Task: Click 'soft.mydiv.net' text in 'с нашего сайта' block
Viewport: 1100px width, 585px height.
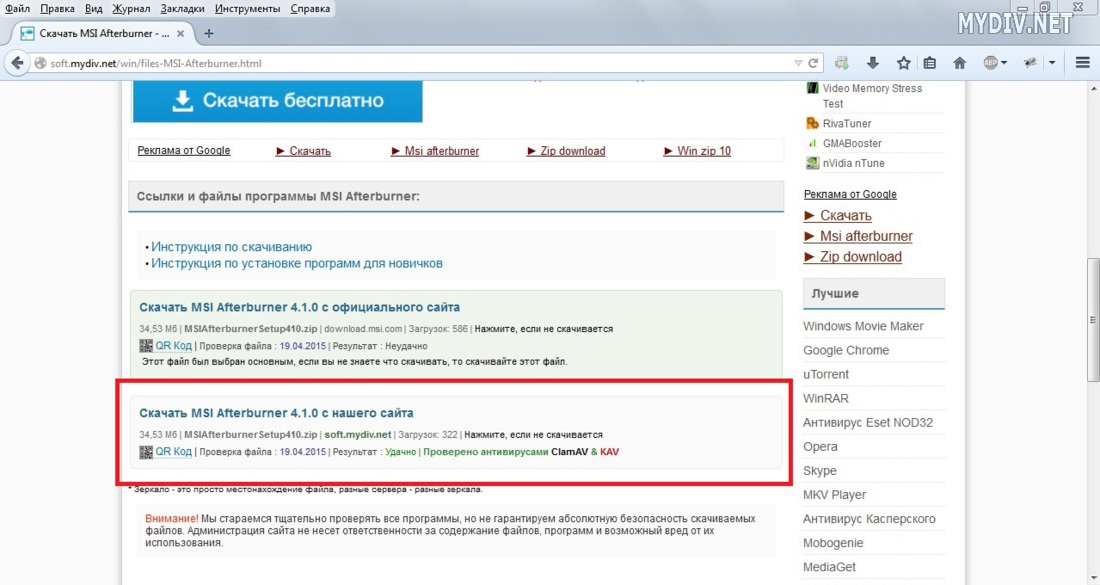Action: pyautogui.click(x=358, y=434)
